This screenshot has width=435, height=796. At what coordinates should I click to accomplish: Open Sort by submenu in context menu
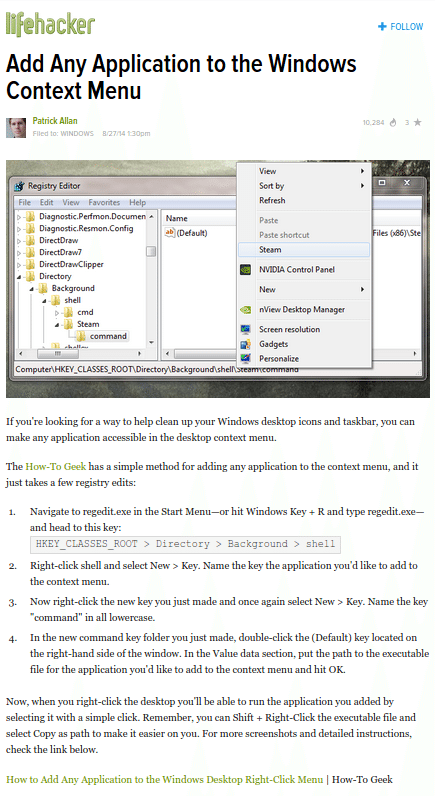pyautogui.click(x=304, y=186)
